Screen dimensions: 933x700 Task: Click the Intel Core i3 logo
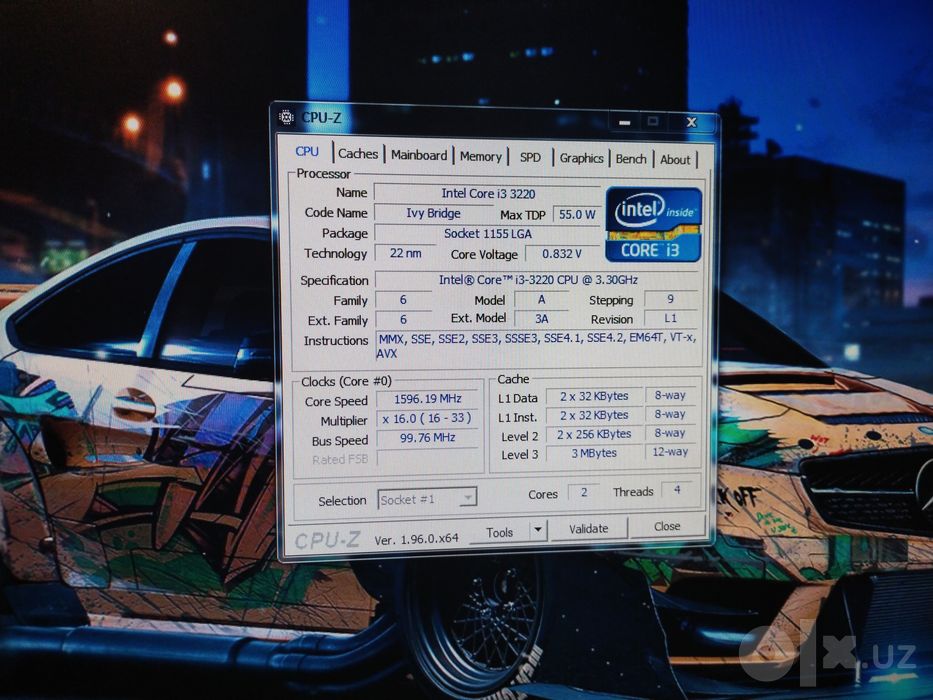[653, 224]
